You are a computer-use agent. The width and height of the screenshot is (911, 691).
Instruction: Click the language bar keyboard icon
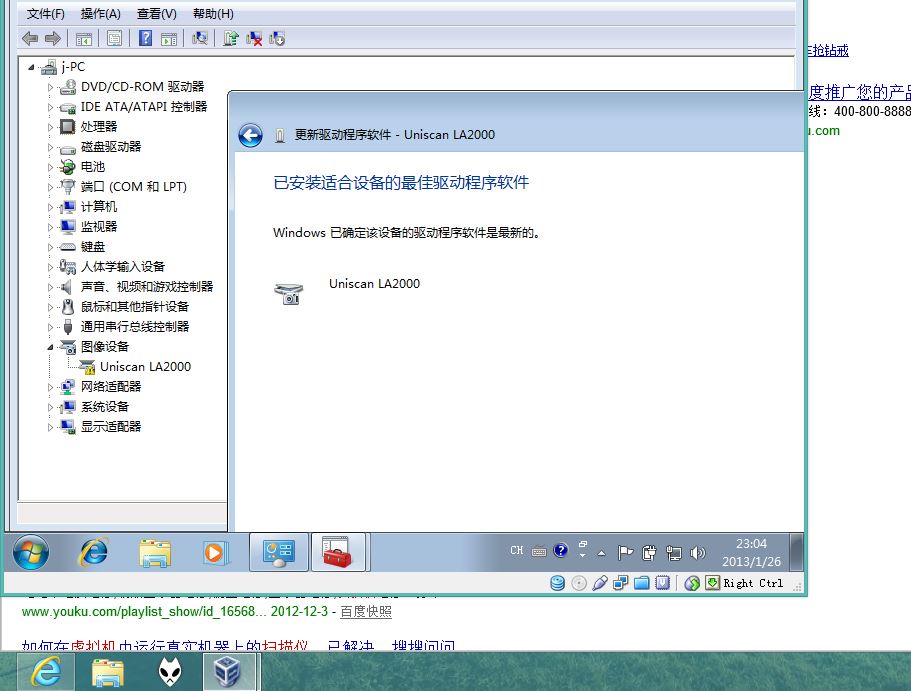539,551
